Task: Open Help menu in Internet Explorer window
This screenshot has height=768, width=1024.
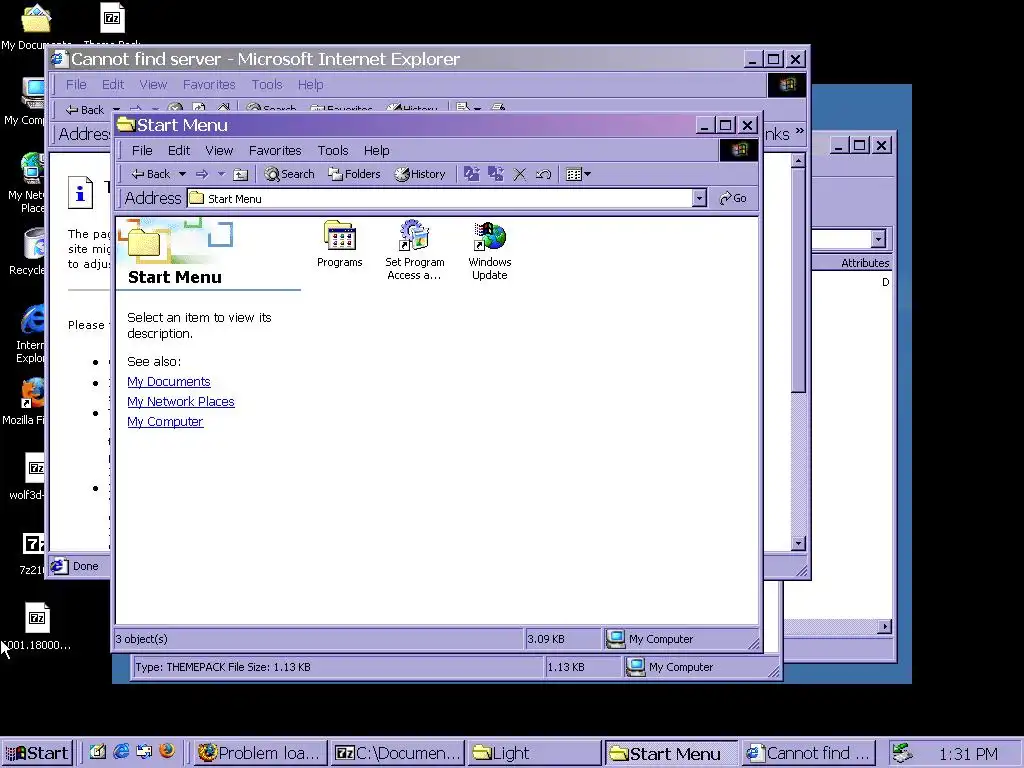Action: [x=310, y=85]
